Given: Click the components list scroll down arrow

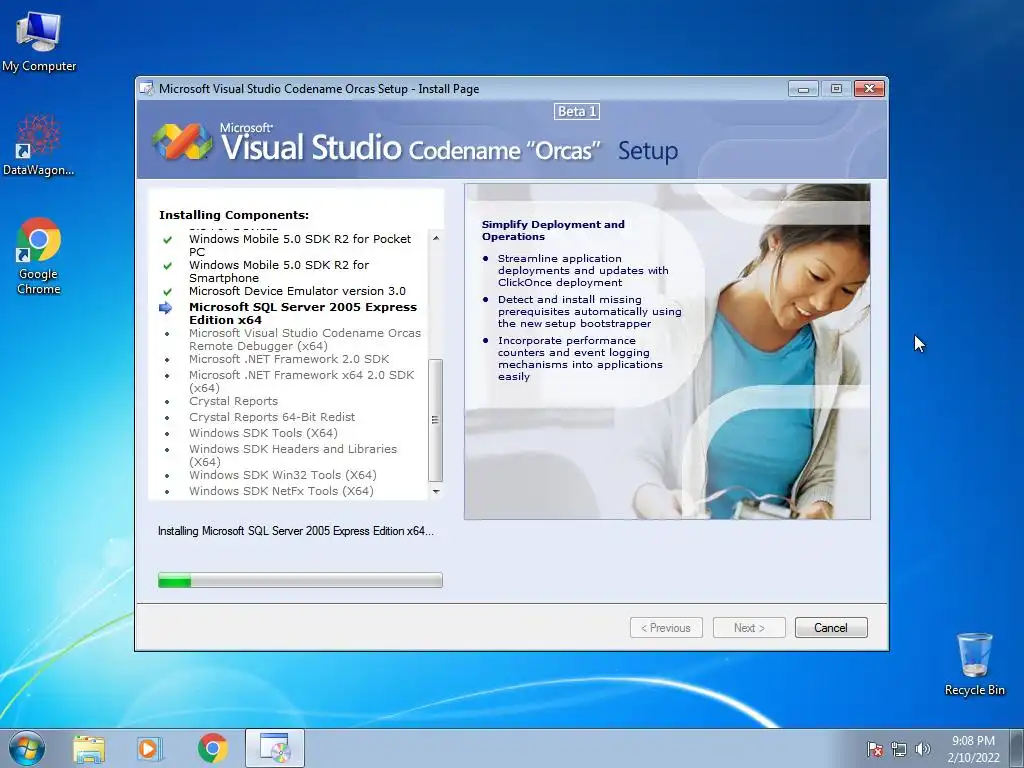Looking at the screenshot, I should tap(436, 491).
